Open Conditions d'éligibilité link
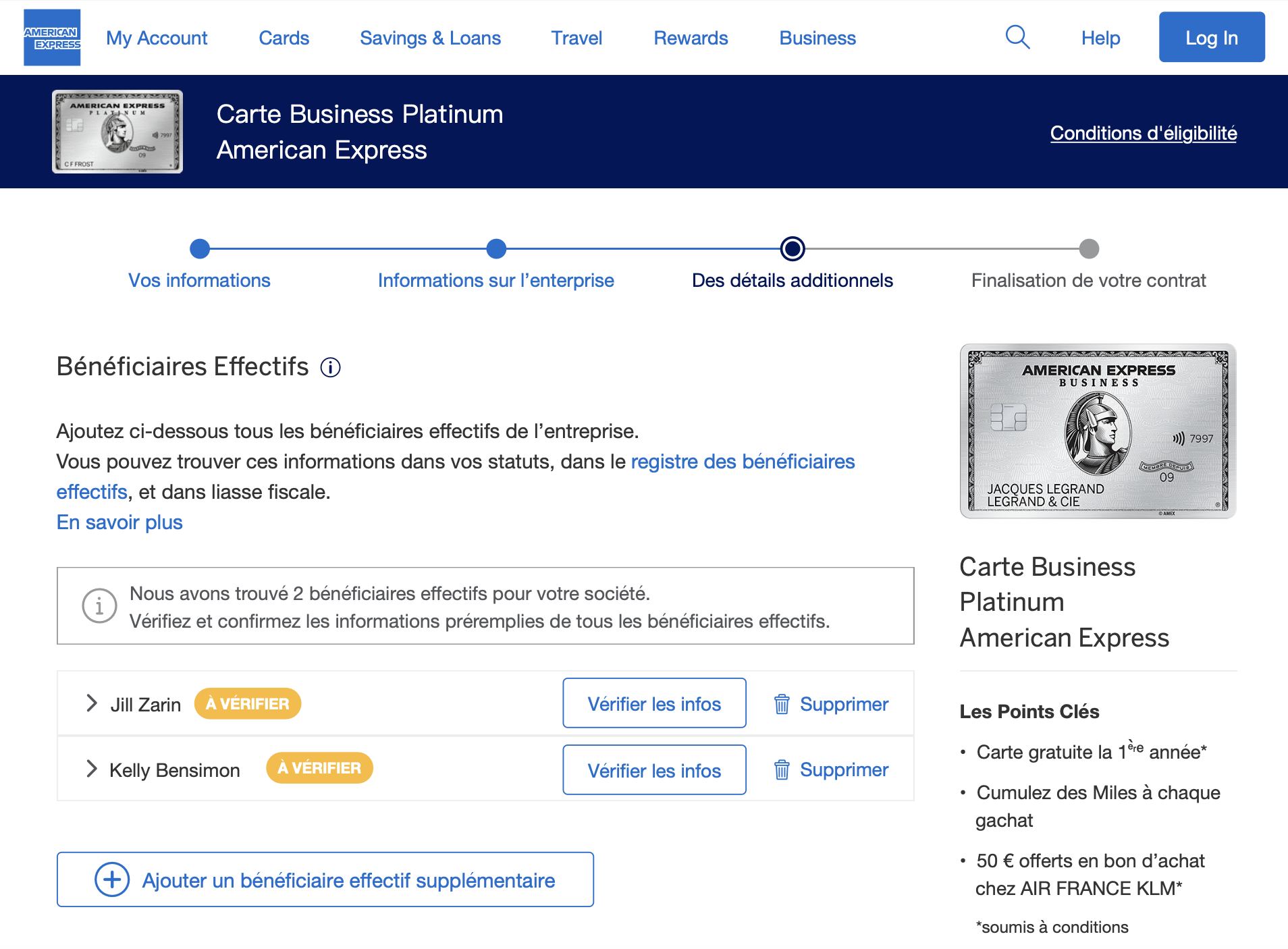 1144,133
